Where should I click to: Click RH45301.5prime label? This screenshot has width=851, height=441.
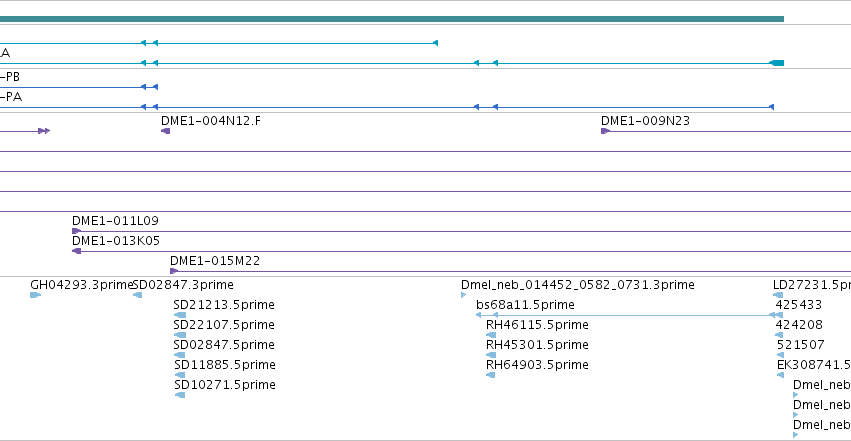coord(537,345)
